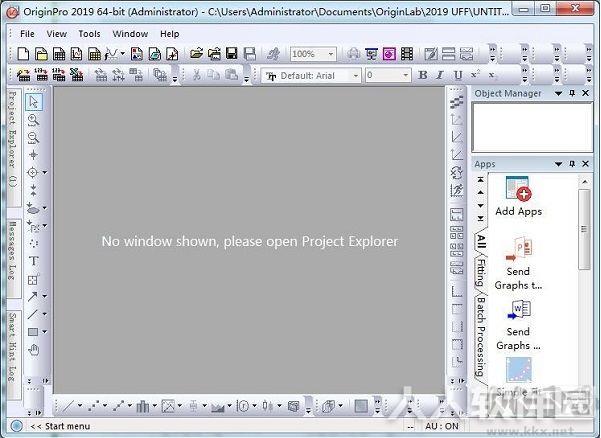601x438 pixels.
Task: Open the Default: Arial font dropdown
Action: coord(356,75)
